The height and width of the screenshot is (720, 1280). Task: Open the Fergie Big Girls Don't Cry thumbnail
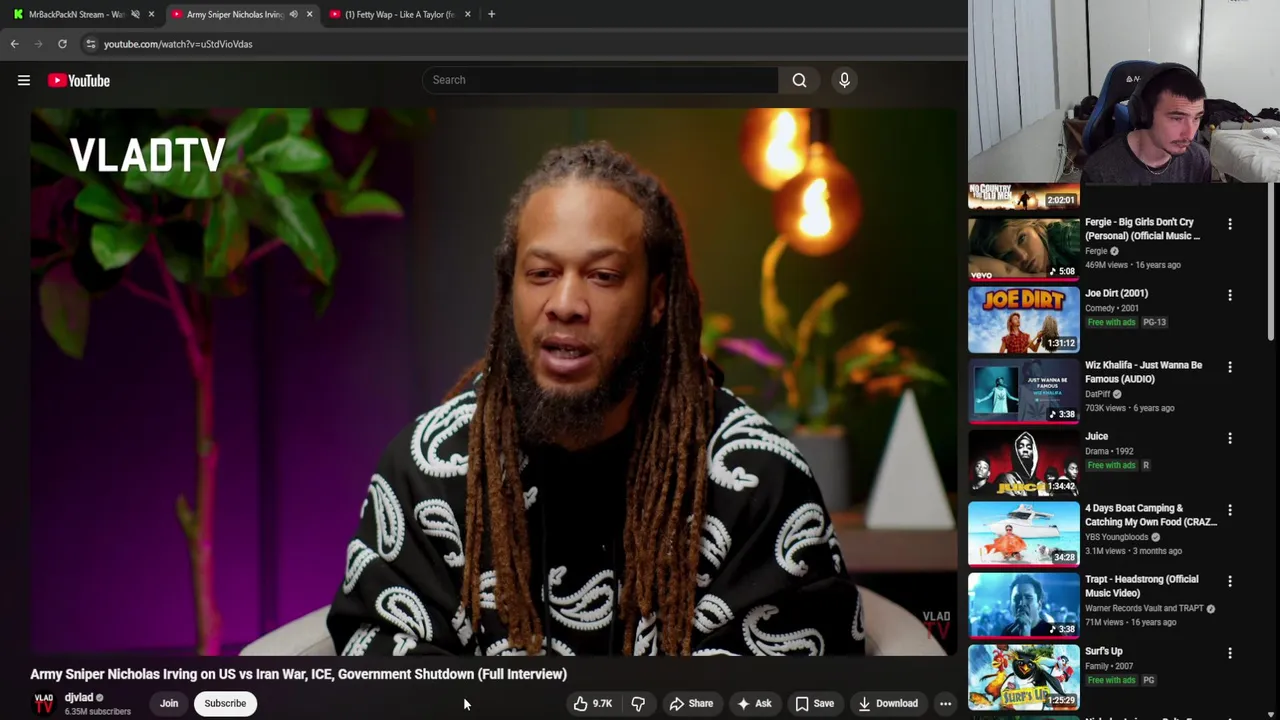pos(1024,248)
